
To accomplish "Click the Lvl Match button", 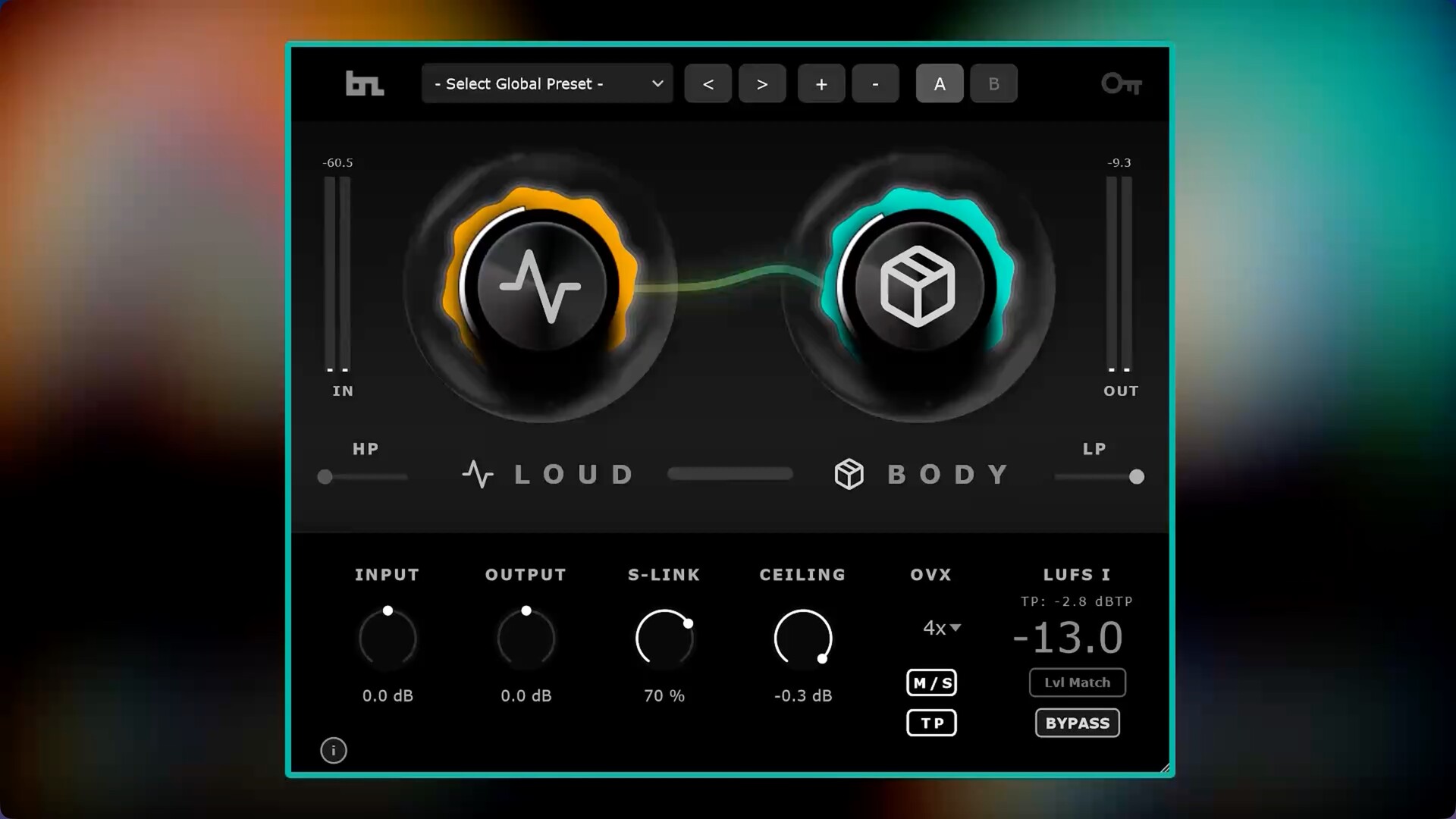I will click(x=1077, y=682).
